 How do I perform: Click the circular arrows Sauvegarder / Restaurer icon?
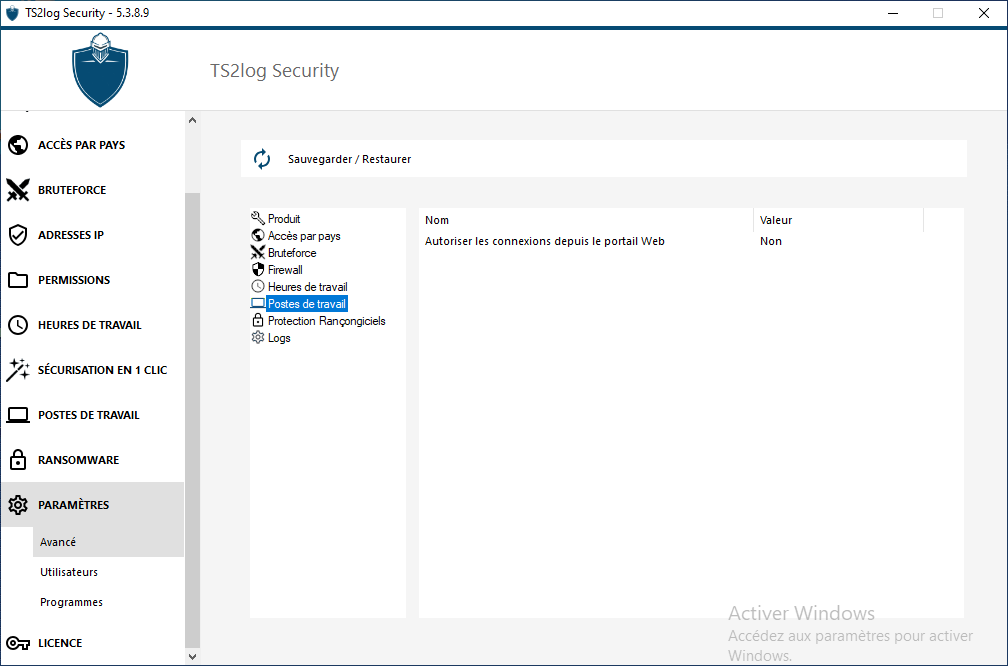[262, 159]
